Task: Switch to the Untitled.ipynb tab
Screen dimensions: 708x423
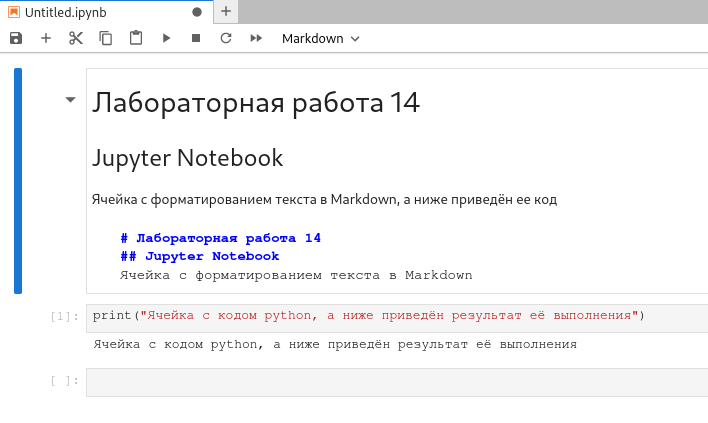Action: tap(65, 12)
